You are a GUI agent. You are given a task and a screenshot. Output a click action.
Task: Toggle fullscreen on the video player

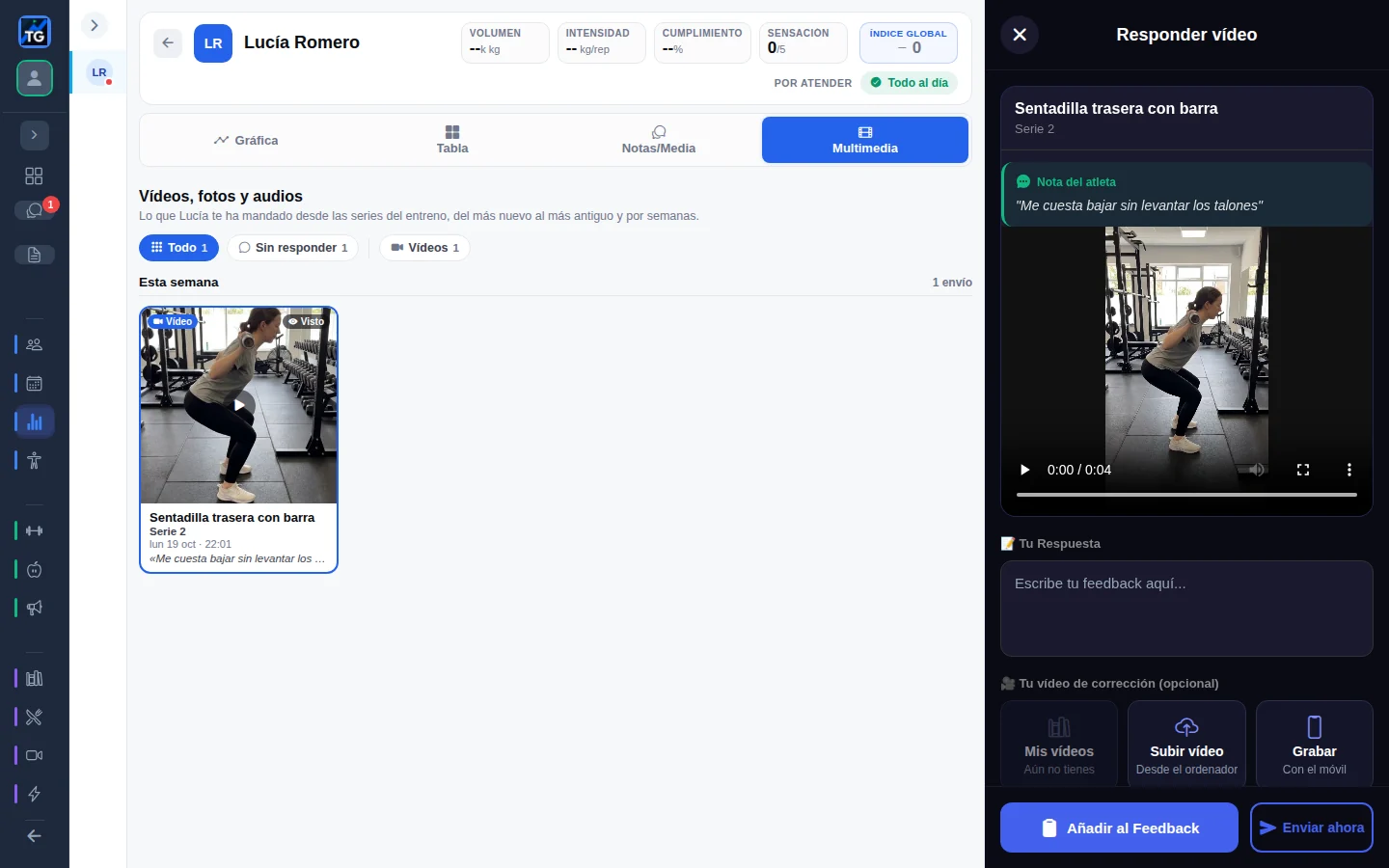point(1303,470)
